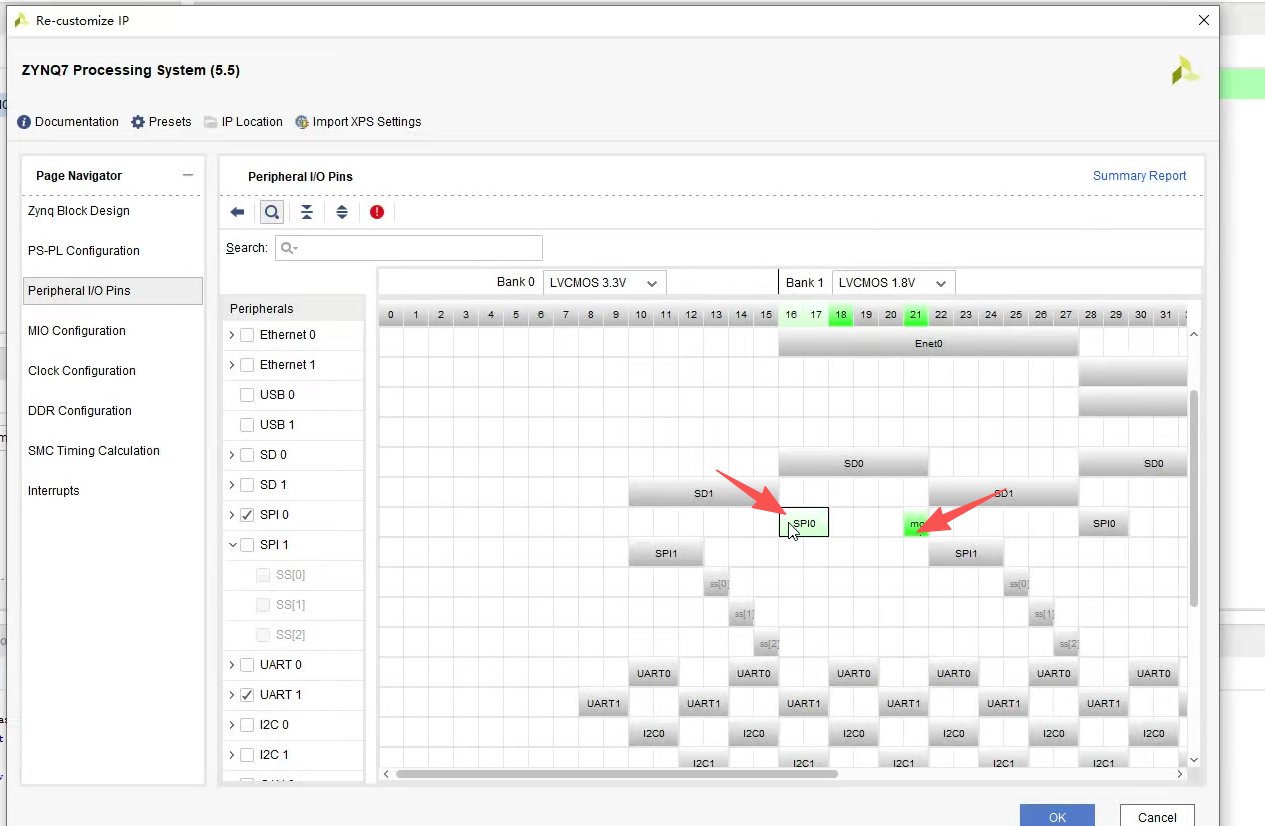Select Peripheral I/O Pins page

click(113, 291)
